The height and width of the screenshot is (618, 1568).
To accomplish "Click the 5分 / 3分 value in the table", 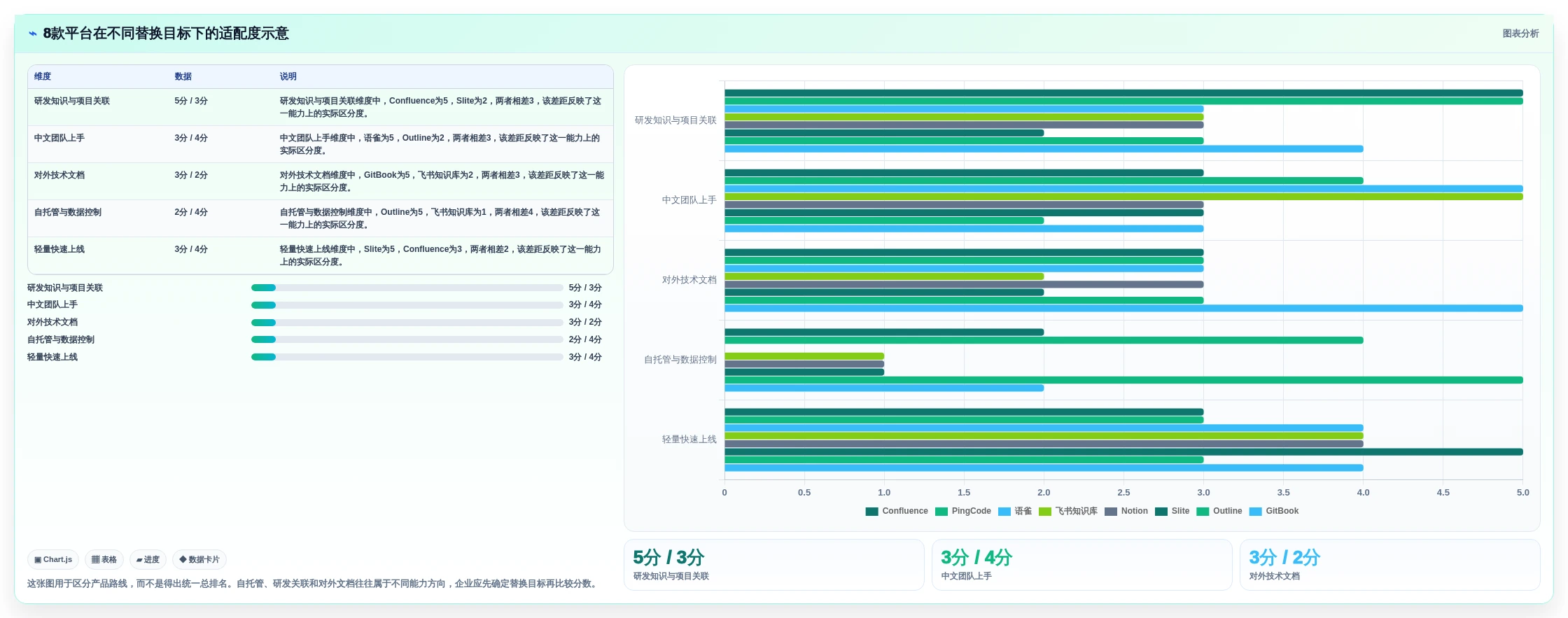I will click(191, 101).
